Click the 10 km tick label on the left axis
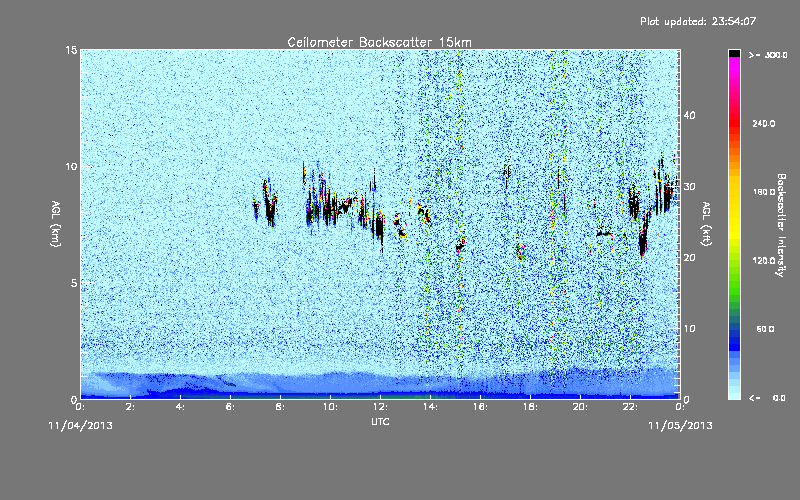800x500 pixels. pos(71,167)
